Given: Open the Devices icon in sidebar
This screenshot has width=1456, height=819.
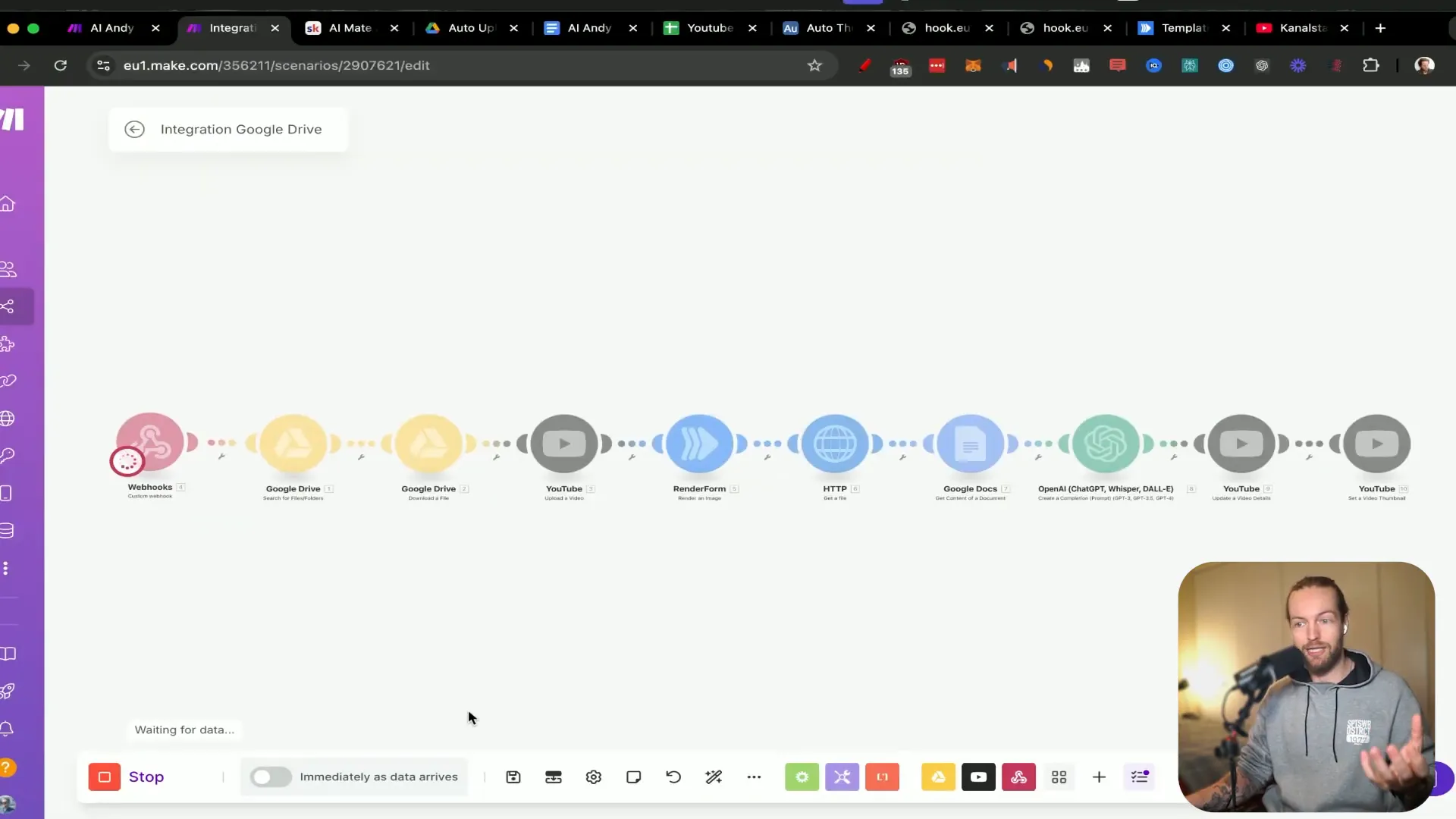Looking at the screenshot, I should click(x=6, y=493).
